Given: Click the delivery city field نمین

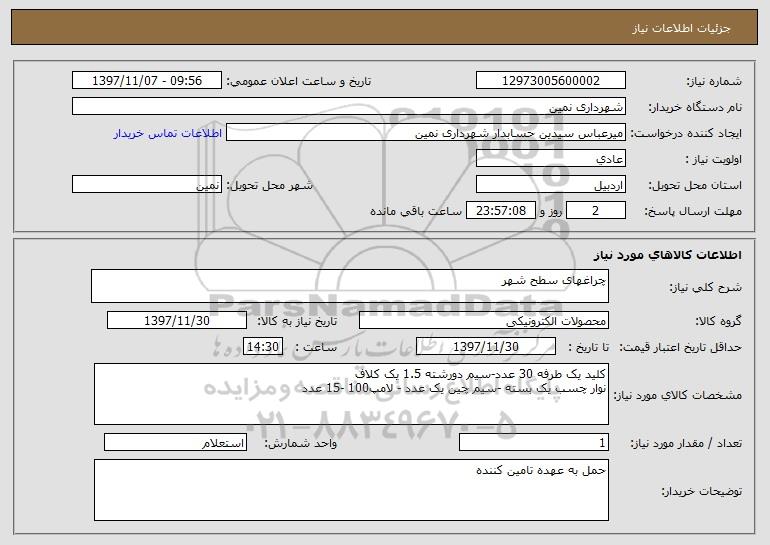Looking at the screenshot, I should [147, 185].
